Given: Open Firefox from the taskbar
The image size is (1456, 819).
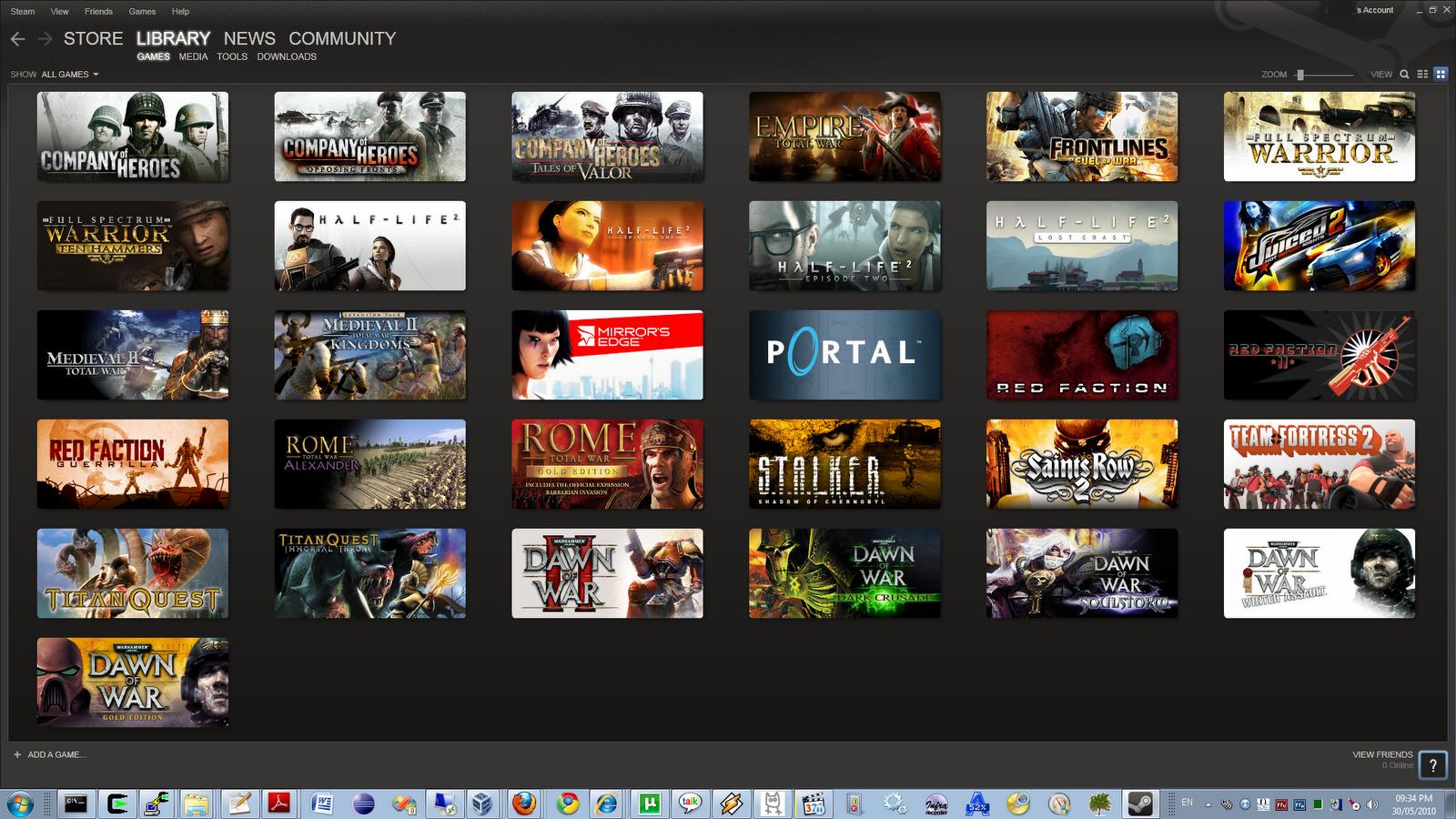Looking at the screenshot, I should 523,804.
